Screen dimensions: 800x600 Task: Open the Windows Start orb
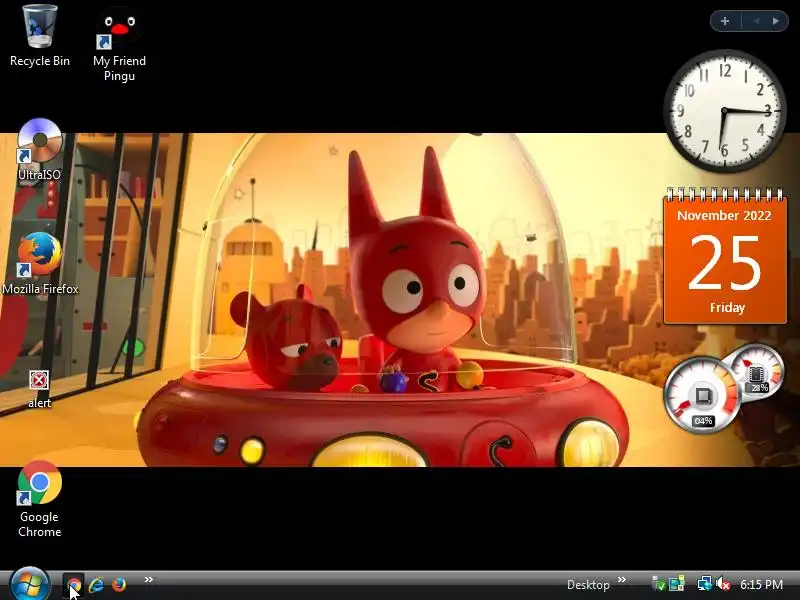30,585
